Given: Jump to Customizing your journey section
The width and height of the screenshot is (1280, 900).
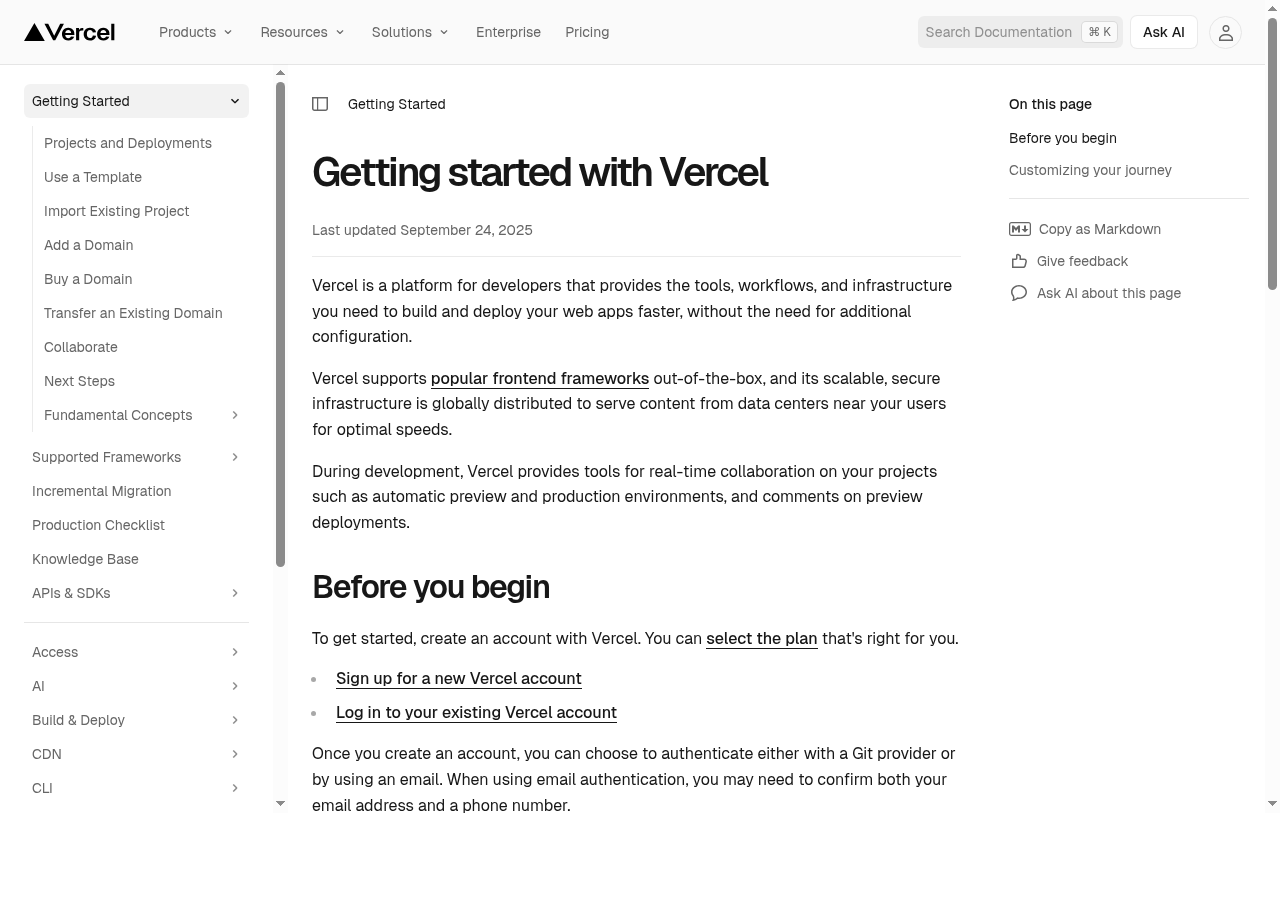Looking at the screenshot, I should (x=1090, y=170).
